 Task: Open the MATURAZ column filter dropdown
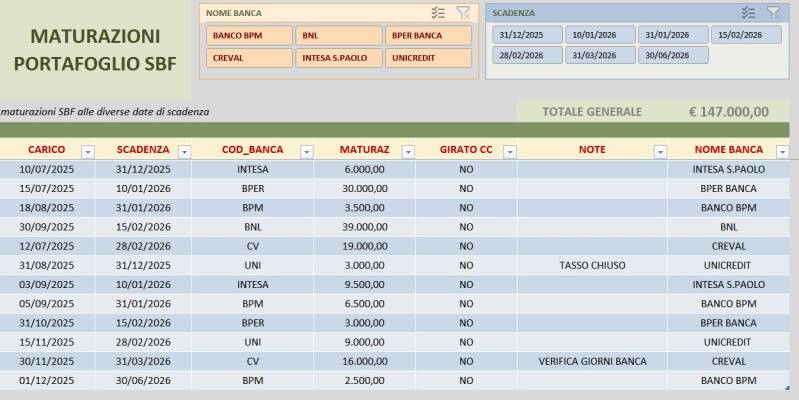(x=408, y=151)
